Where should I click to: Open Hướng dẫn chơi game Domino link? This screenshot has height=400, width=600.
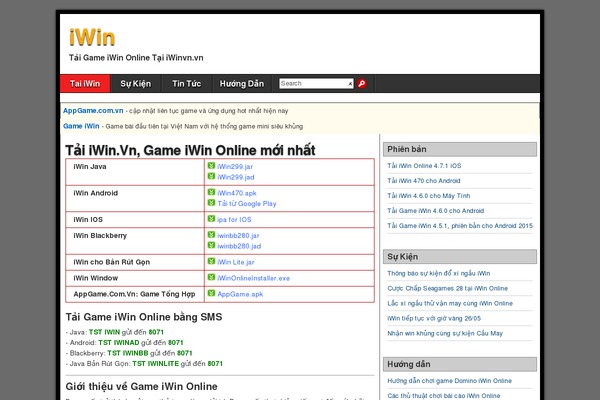coord(450,381)
